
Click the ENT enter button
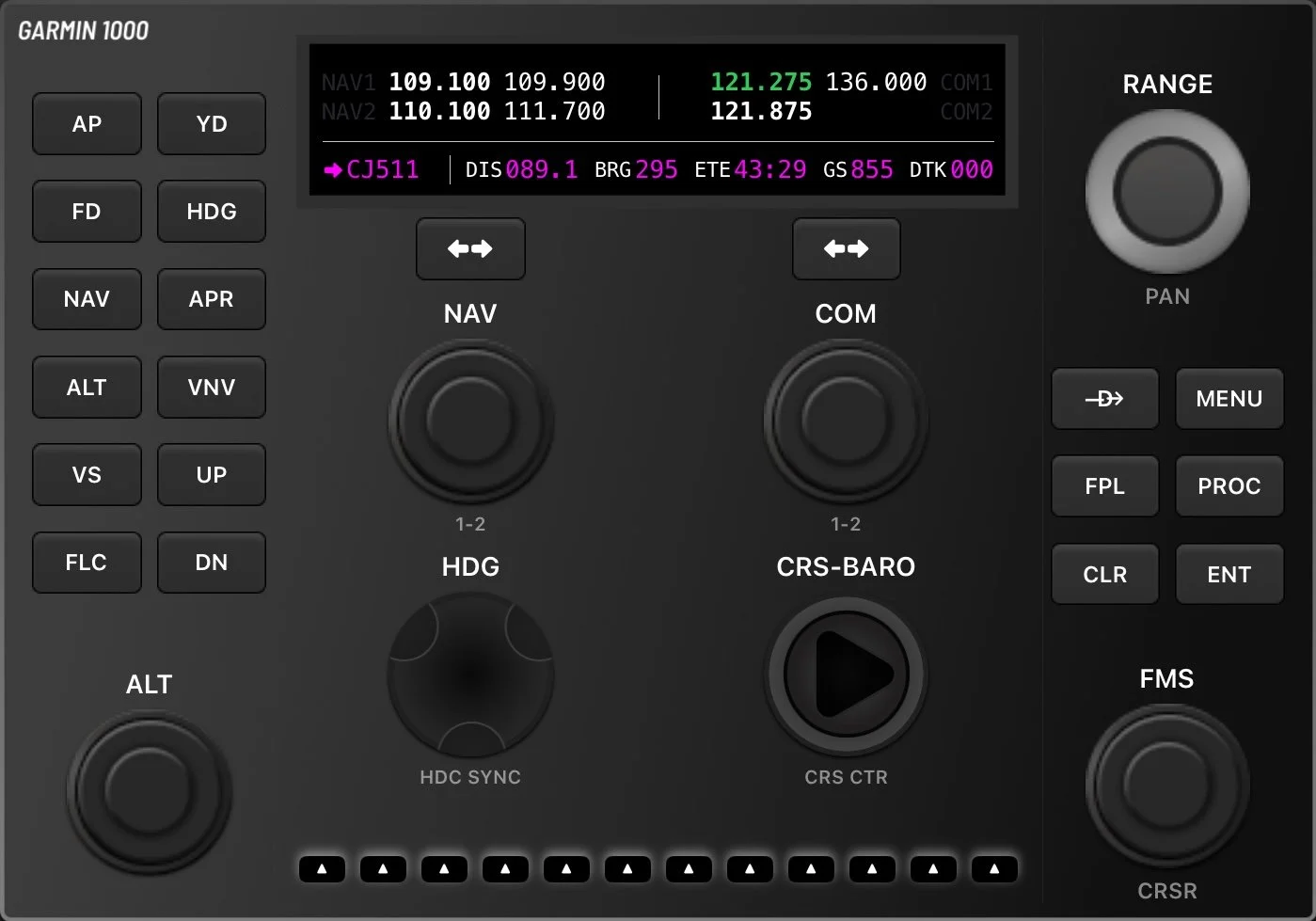[x=1229, y=575]
